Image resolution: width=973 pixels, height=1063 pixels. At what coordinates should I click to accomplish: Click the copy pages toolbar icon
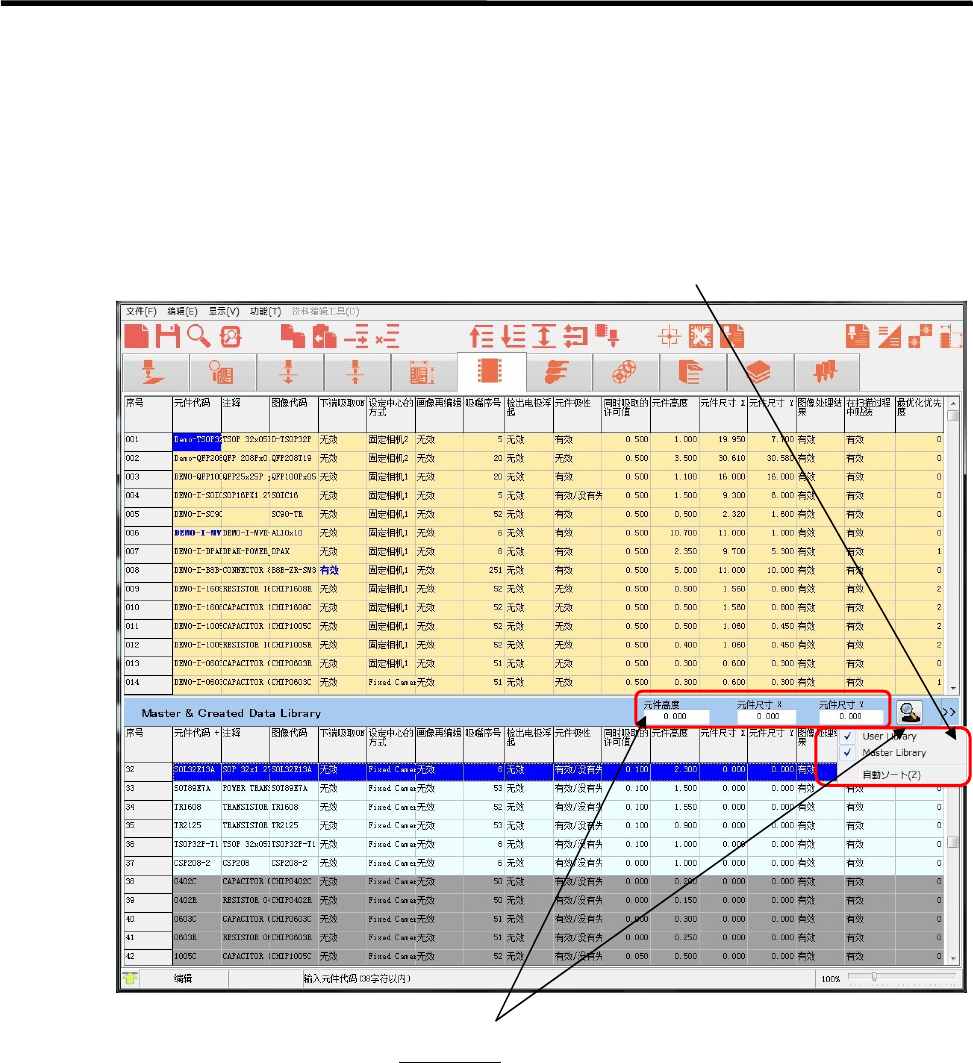(292, 336)
